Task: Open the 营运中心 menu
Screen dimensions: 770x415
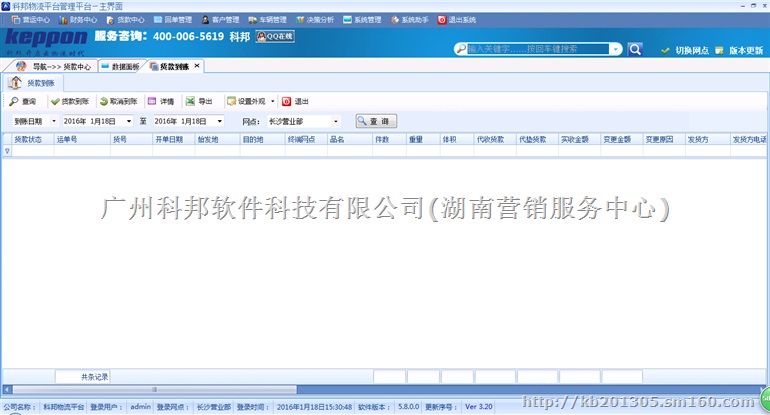Action: pyautogui.click(x=30, y=20)
